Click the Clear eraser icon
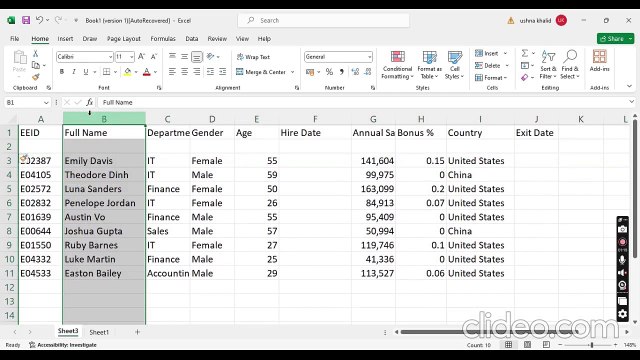The height and width of the screenshot is (360, 640). 524,77
